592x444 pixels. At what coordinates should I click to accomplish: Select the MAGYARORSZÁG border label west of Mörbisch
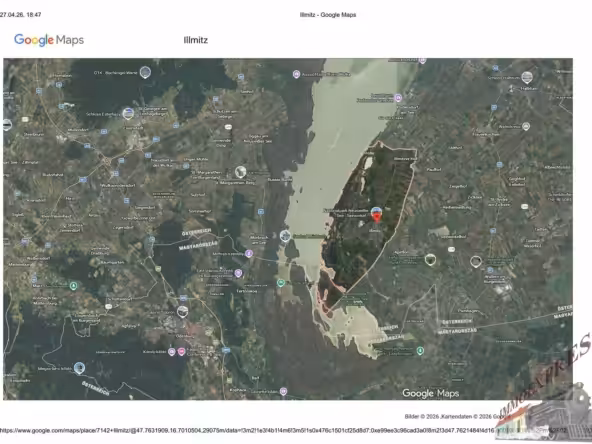point(198,245)
